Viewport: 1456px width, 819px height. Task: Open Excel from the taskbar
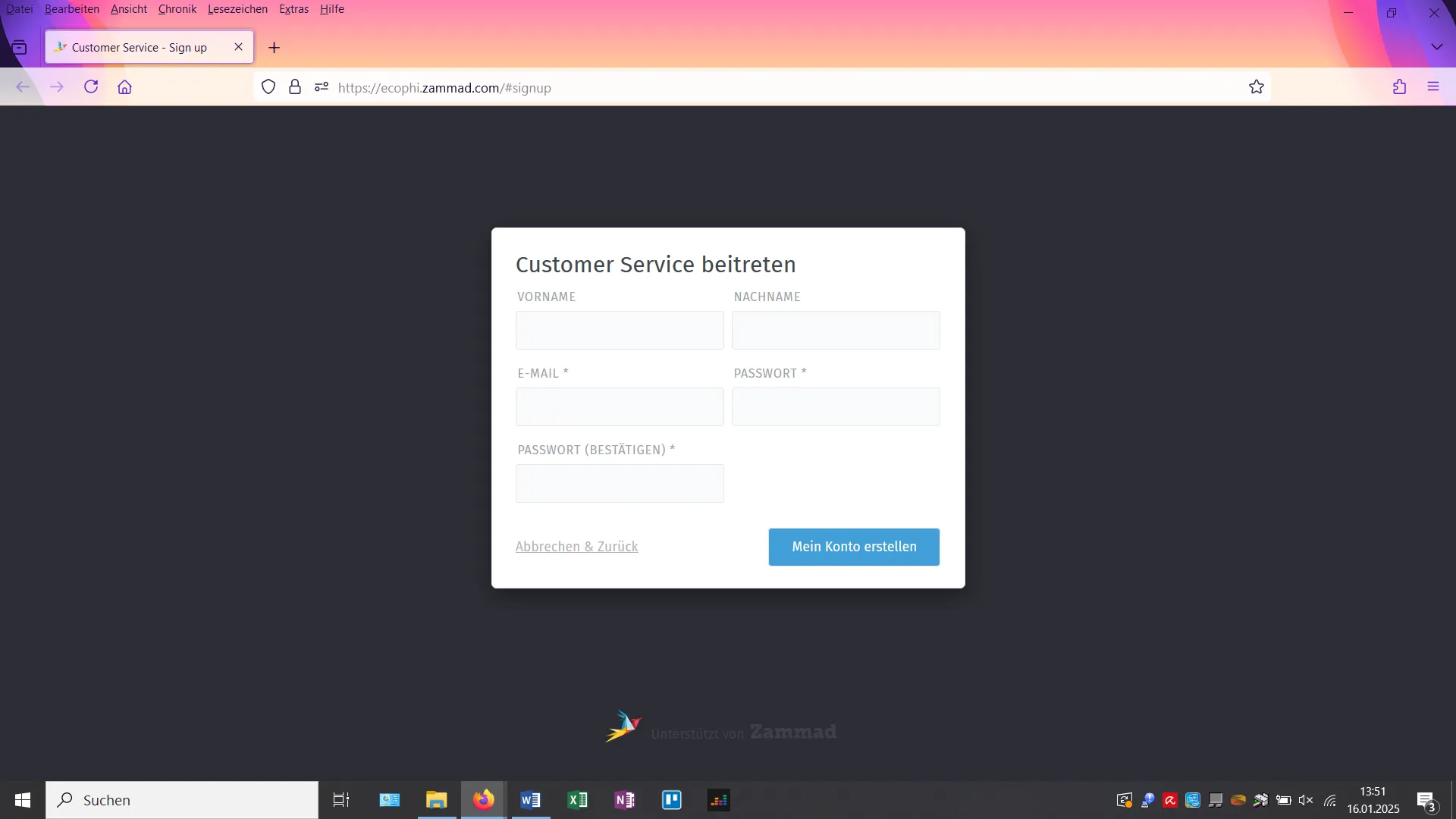point(578,799)
